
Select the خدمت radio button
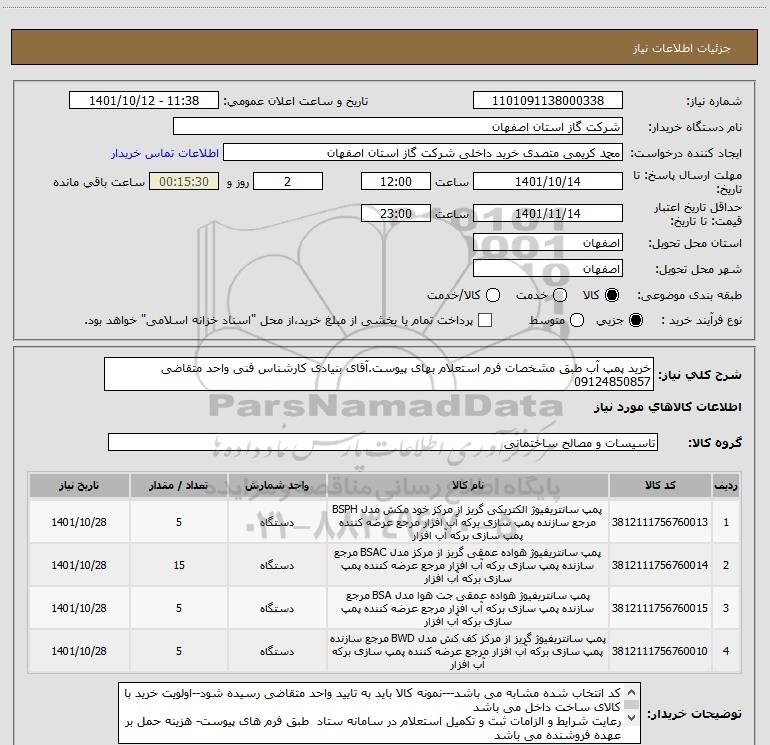tap(560, 295)
